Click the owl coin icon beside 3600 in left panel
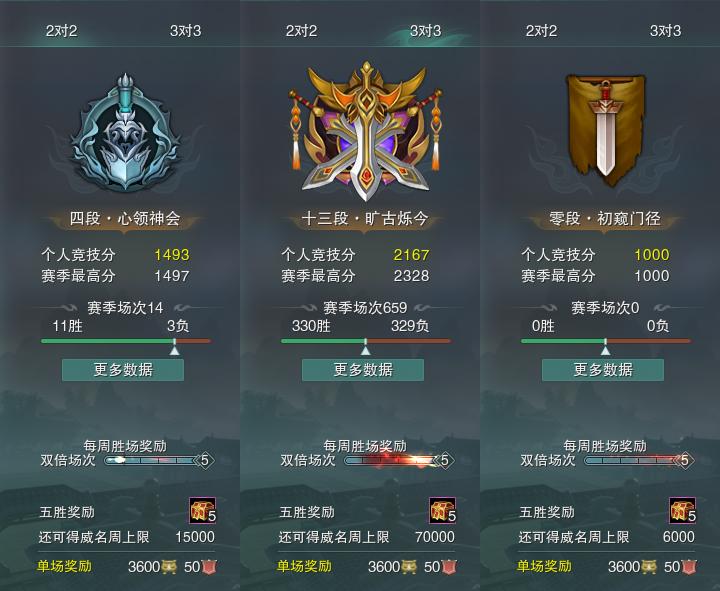This screenshot has height=591, width=720. click(x=169, y=567)
